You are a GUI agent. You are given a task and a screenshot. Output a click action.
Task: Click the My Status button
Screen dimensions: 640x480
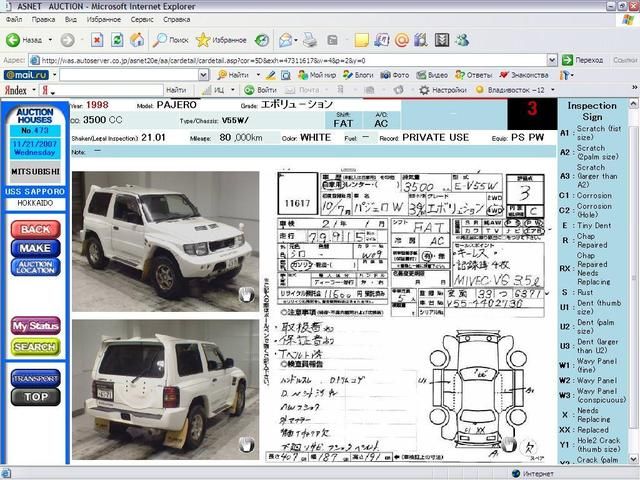[x=36, y=326]
